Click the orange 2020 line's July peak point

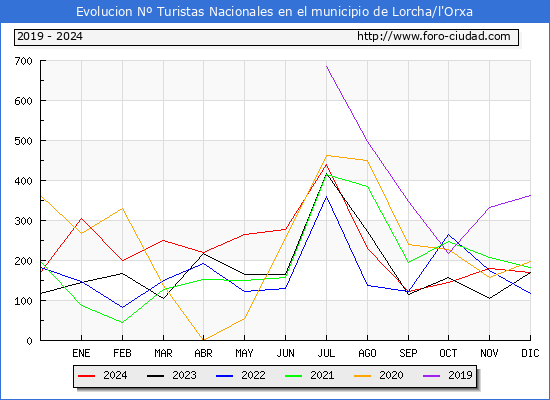coord(327,155)
